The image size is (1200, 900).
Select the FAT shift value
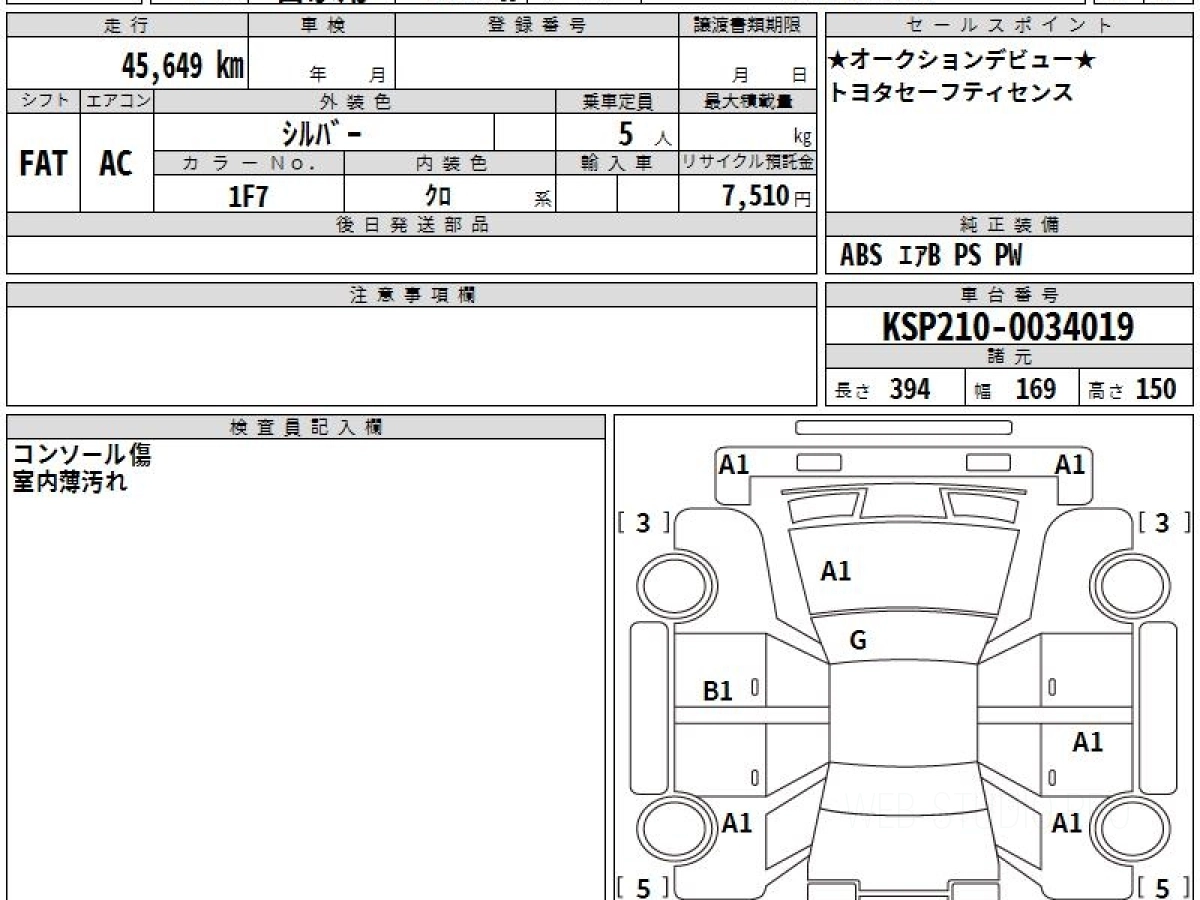click(43, 163)
